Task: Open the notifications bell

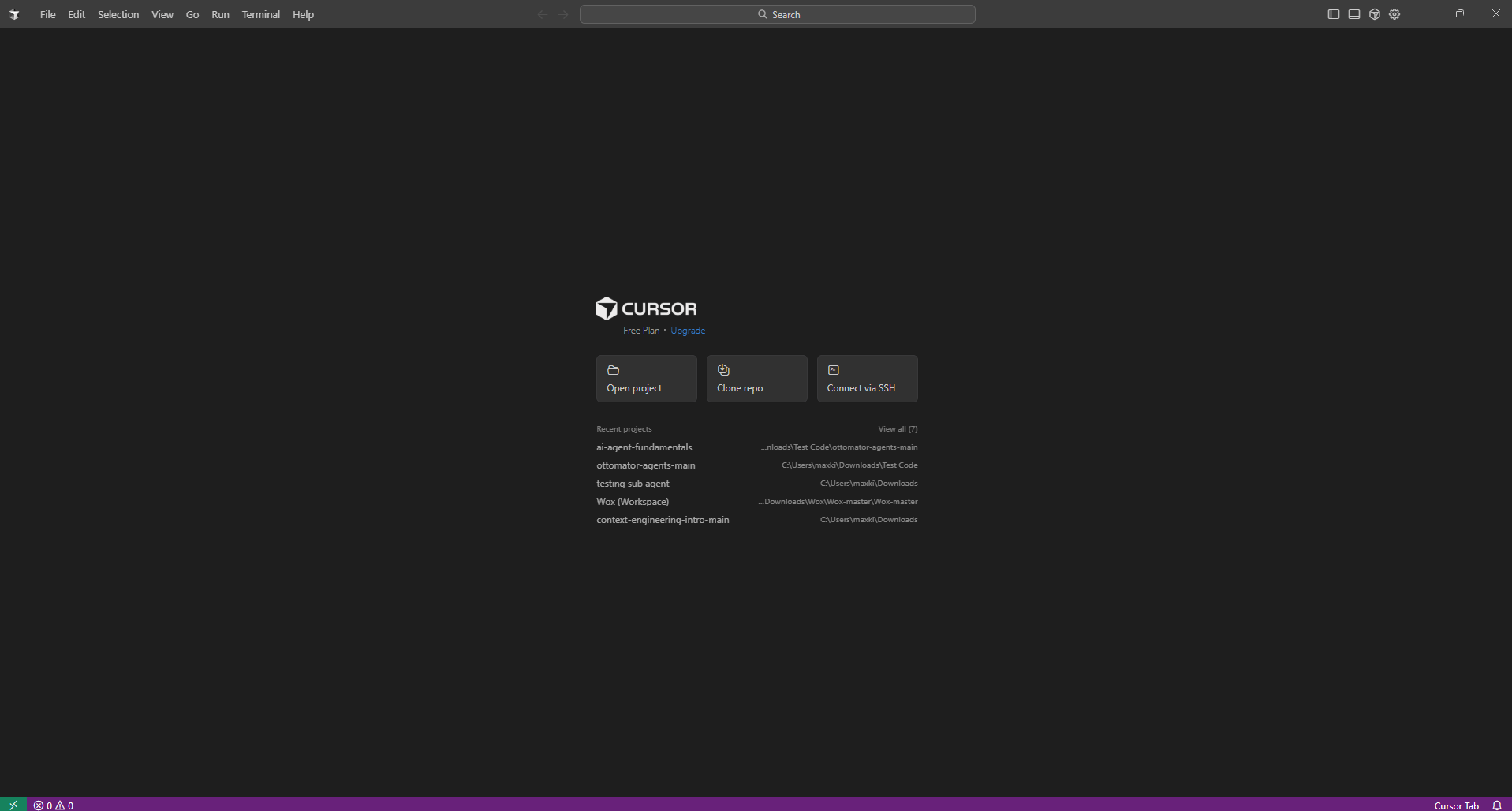Action: (x=1497, y=805)
